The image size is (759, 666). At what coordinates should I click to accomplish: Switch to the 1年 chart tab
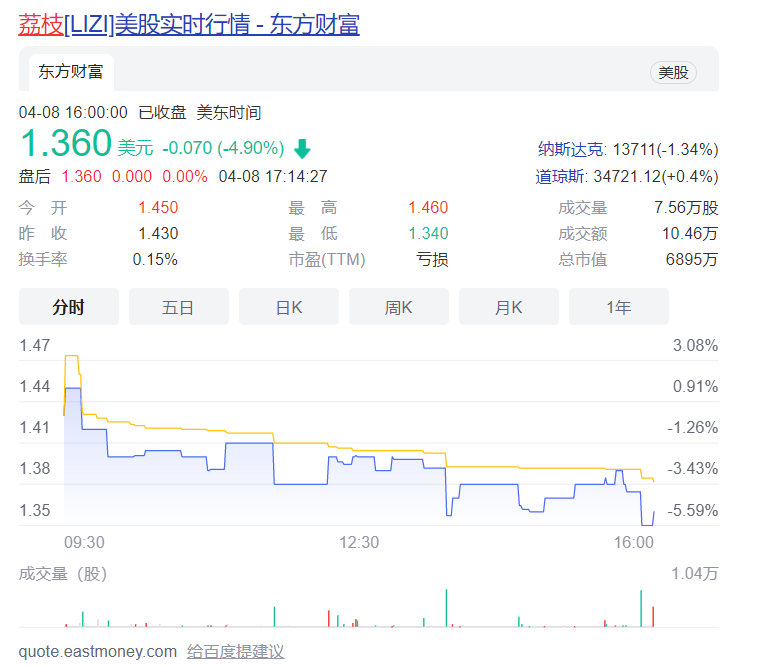click(619, 307)
